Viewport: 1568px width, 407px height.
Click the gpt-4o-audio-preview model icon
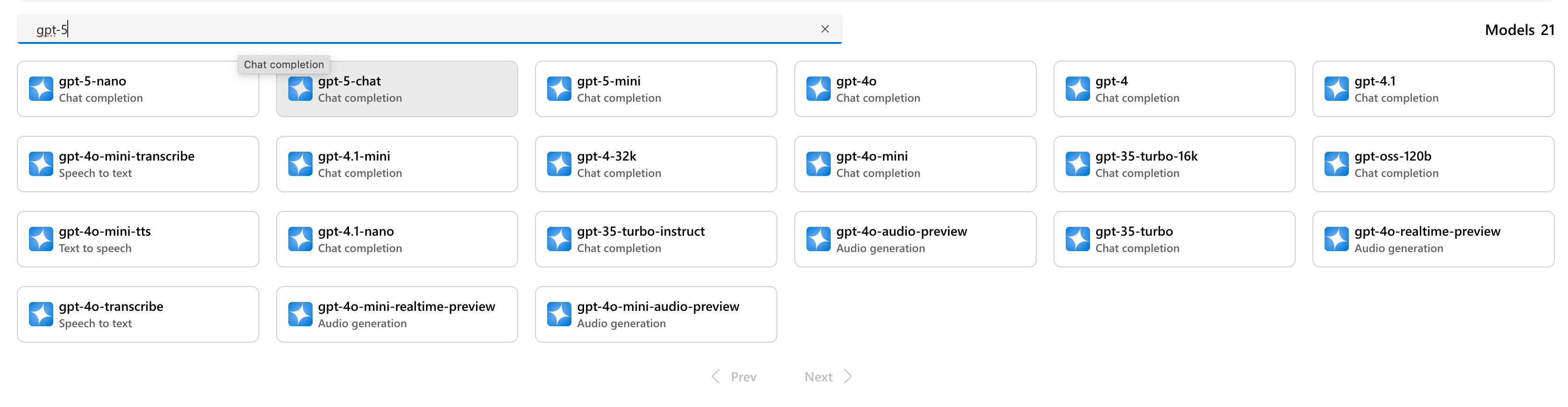[x=818, y=239]
